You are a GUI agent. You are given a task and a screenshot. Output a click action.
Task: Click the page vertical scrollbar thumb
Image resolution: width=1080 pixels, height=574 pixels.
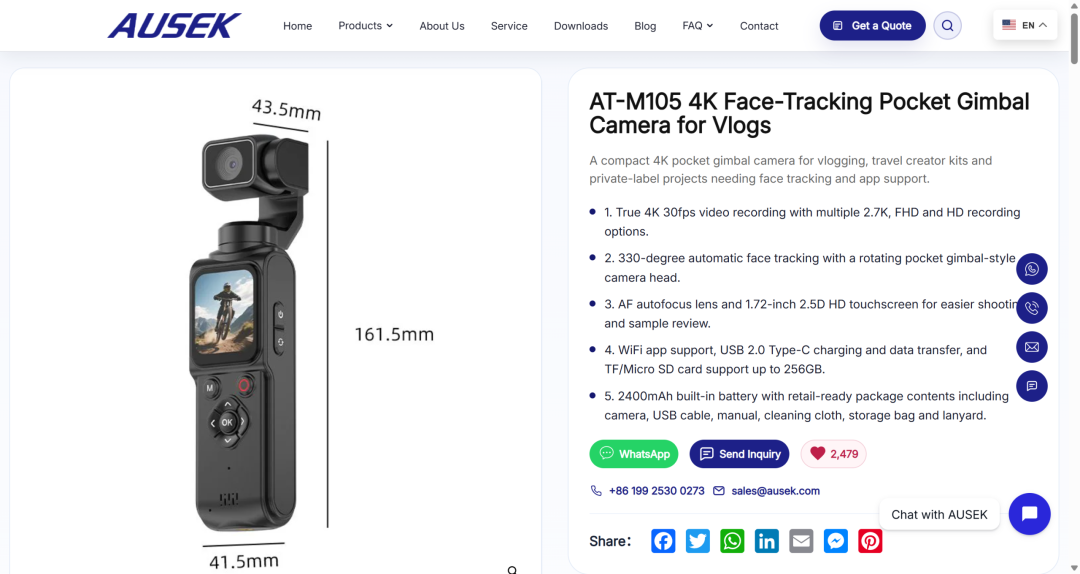click(x=1074, y=38)
